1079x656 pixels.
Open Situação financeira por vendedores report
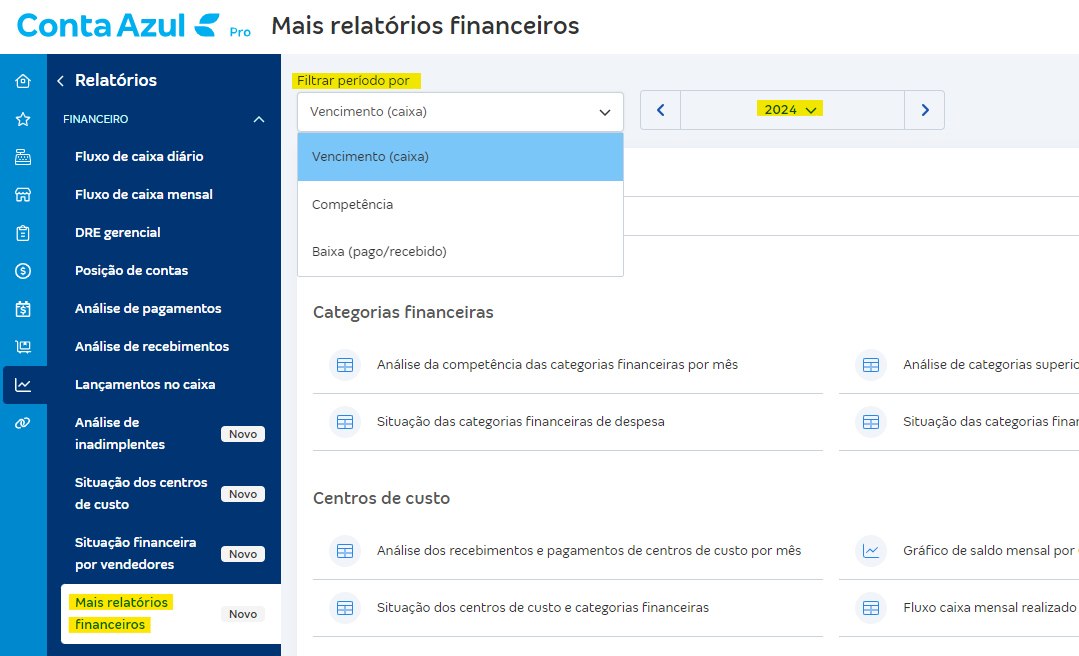click(136, 553)
